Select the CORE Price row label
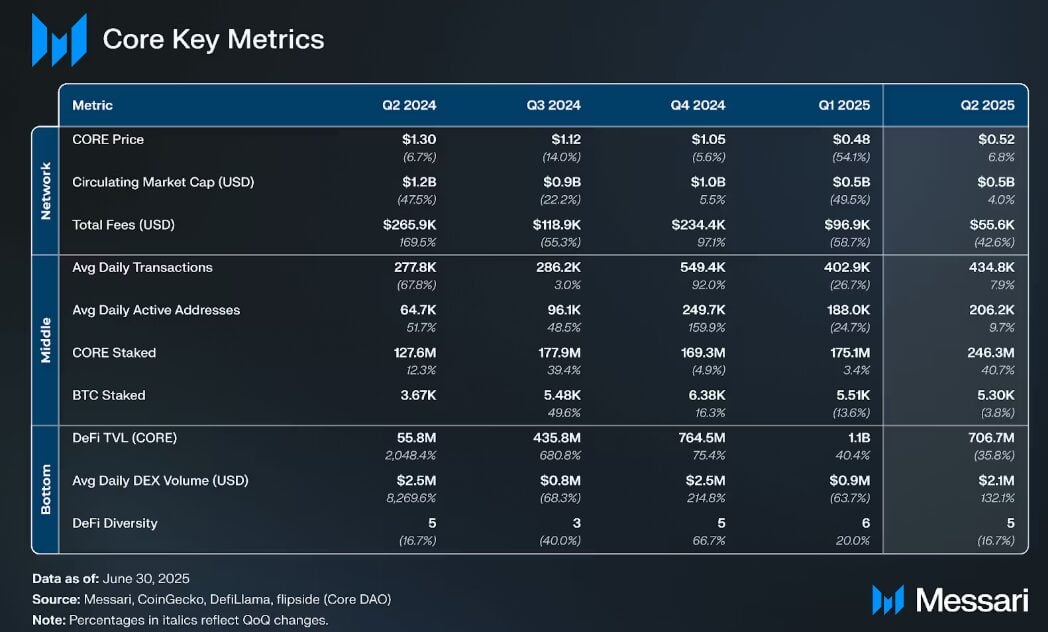 coord(108,139)
